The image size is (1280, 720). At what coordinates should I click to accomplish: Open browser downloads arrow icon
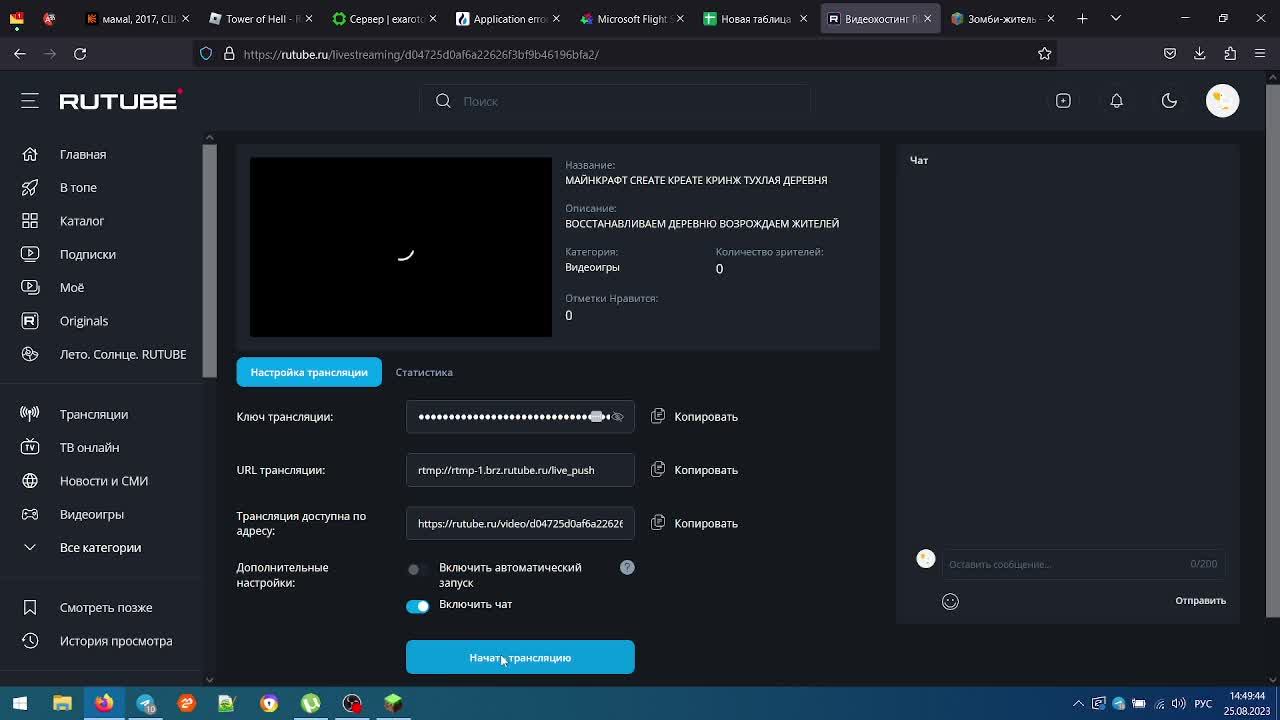(x=1199, y=54)
